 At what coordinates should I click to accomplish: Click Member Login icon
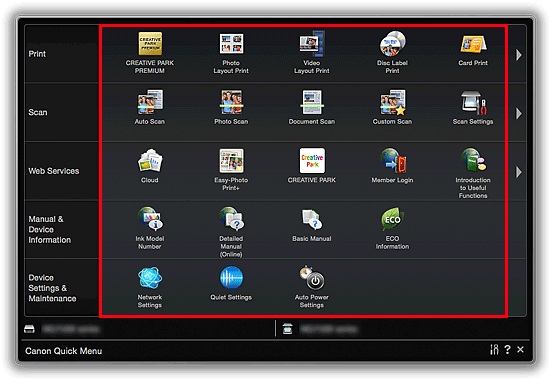[x=392, y=166]
